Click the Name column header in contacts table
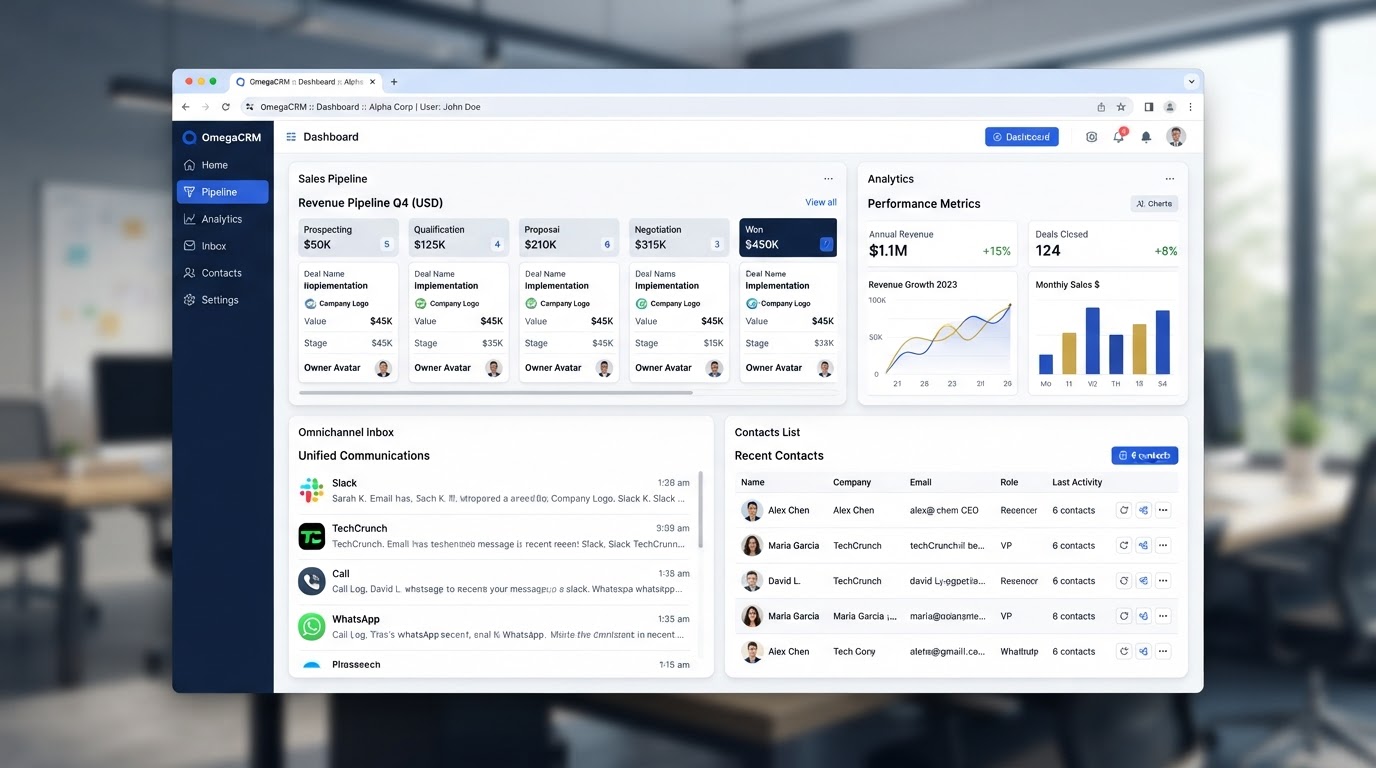The width and height of the screenshot is (1376, 768). point(752,482)
